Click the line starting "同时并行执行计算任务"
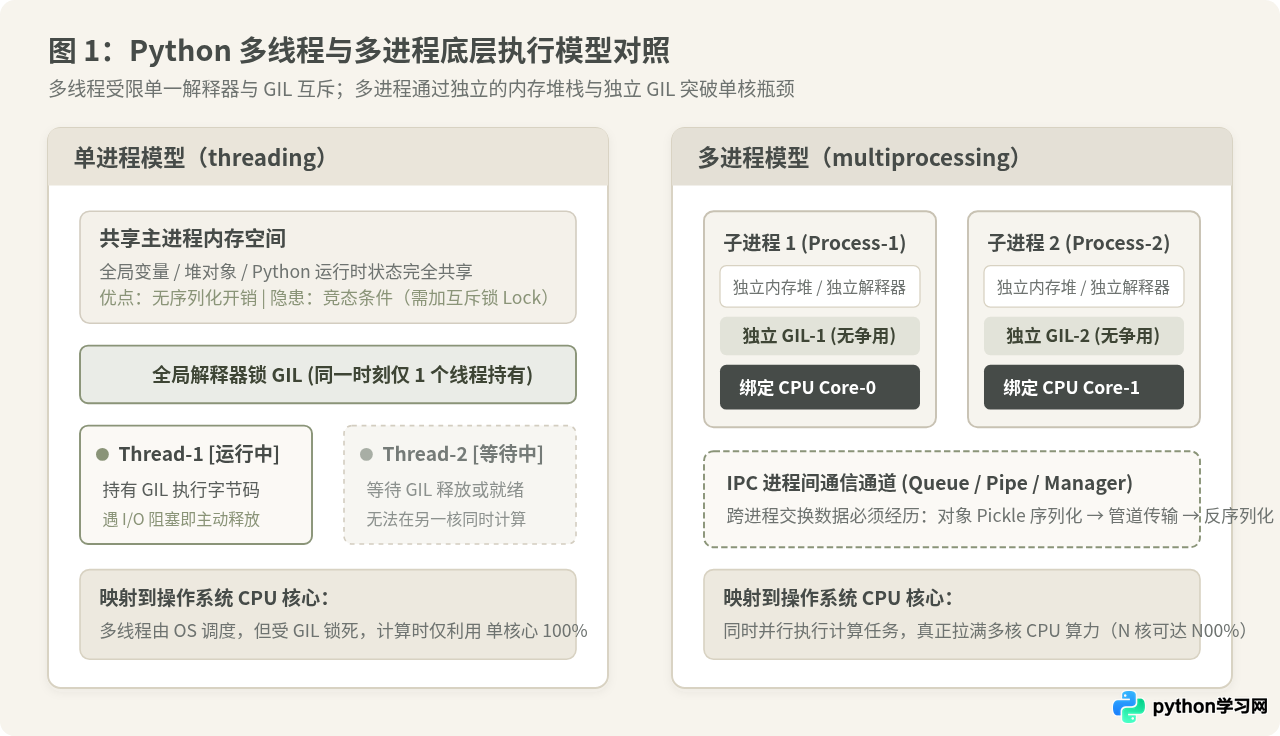The height and width of the screenshot is (736, 1280). [986, 631]
